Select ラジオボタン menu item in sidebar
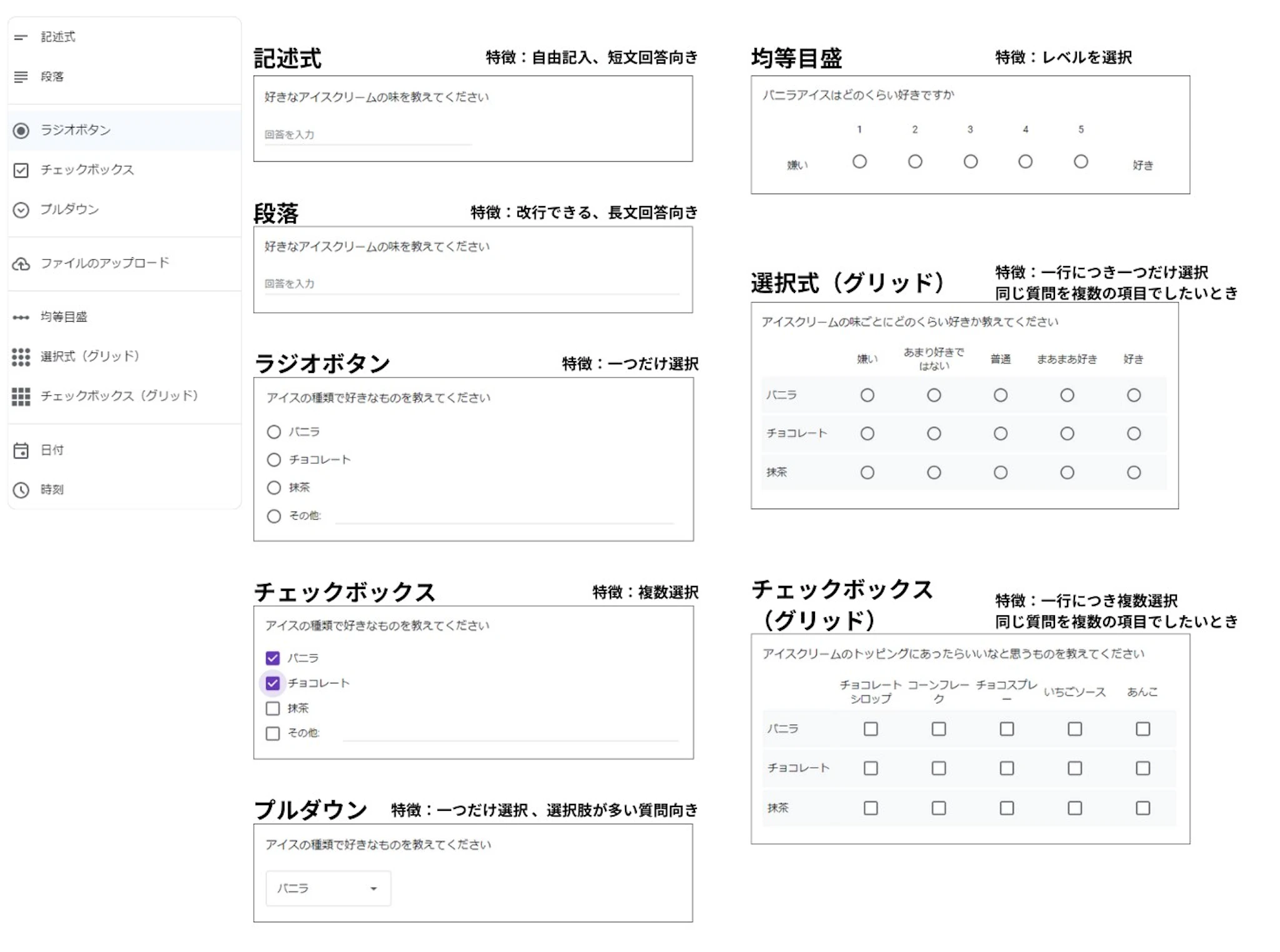The height and width of the screenshot is (952, 1280). click(75, 130)
